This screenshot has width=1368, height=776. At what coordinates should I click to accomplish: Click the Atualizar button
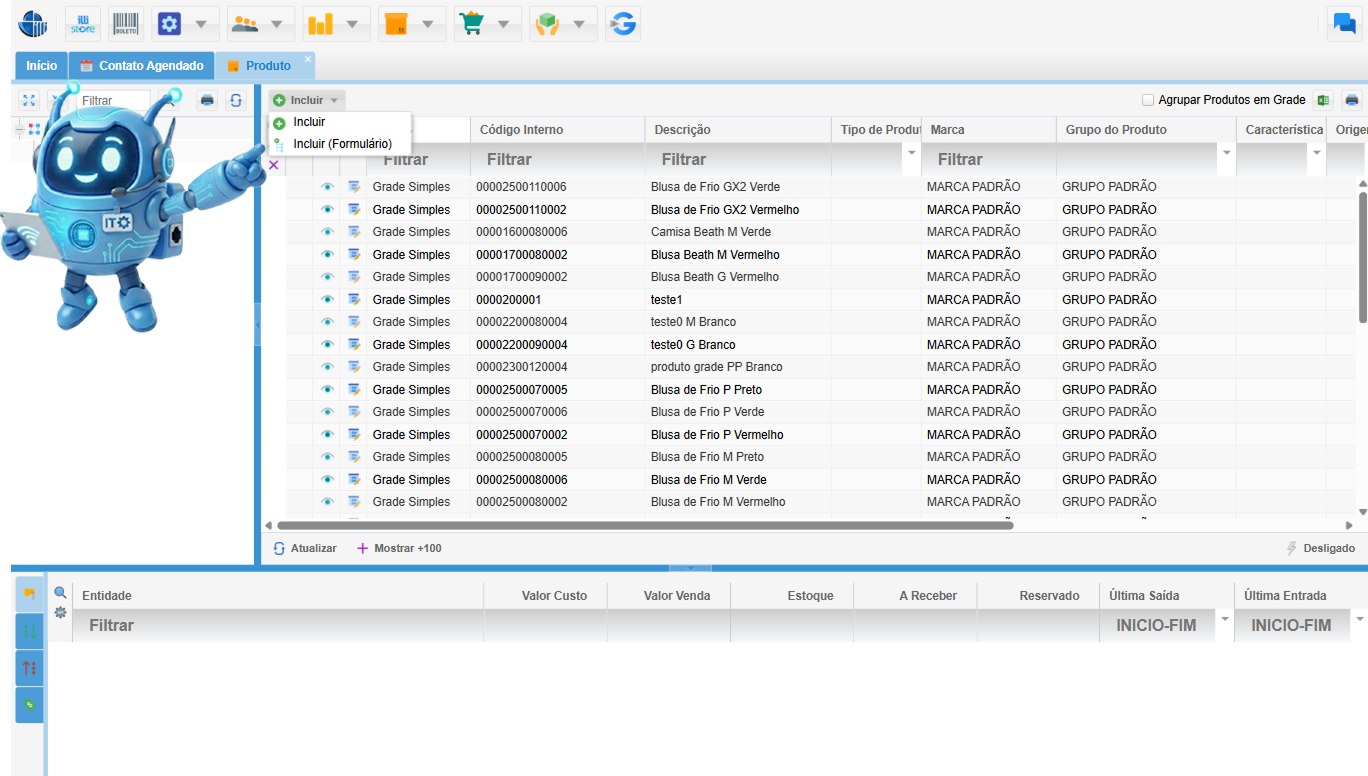[305, 548]
